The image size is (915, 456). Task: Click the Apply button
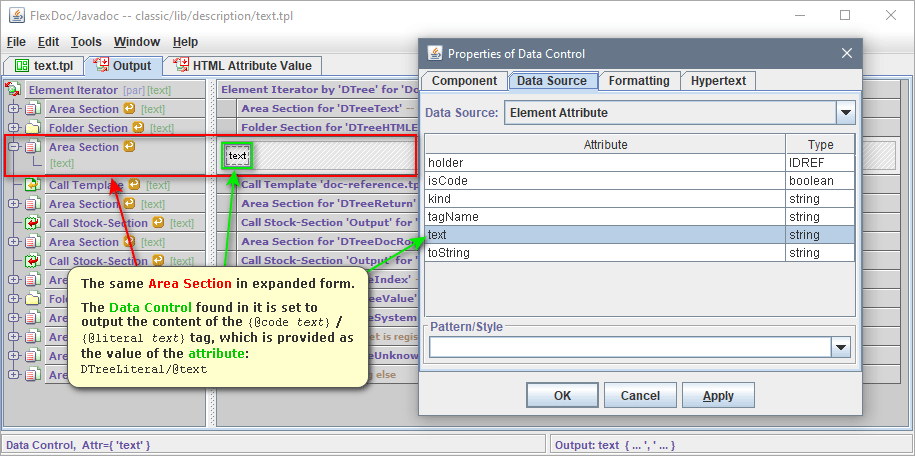[718, 395]
